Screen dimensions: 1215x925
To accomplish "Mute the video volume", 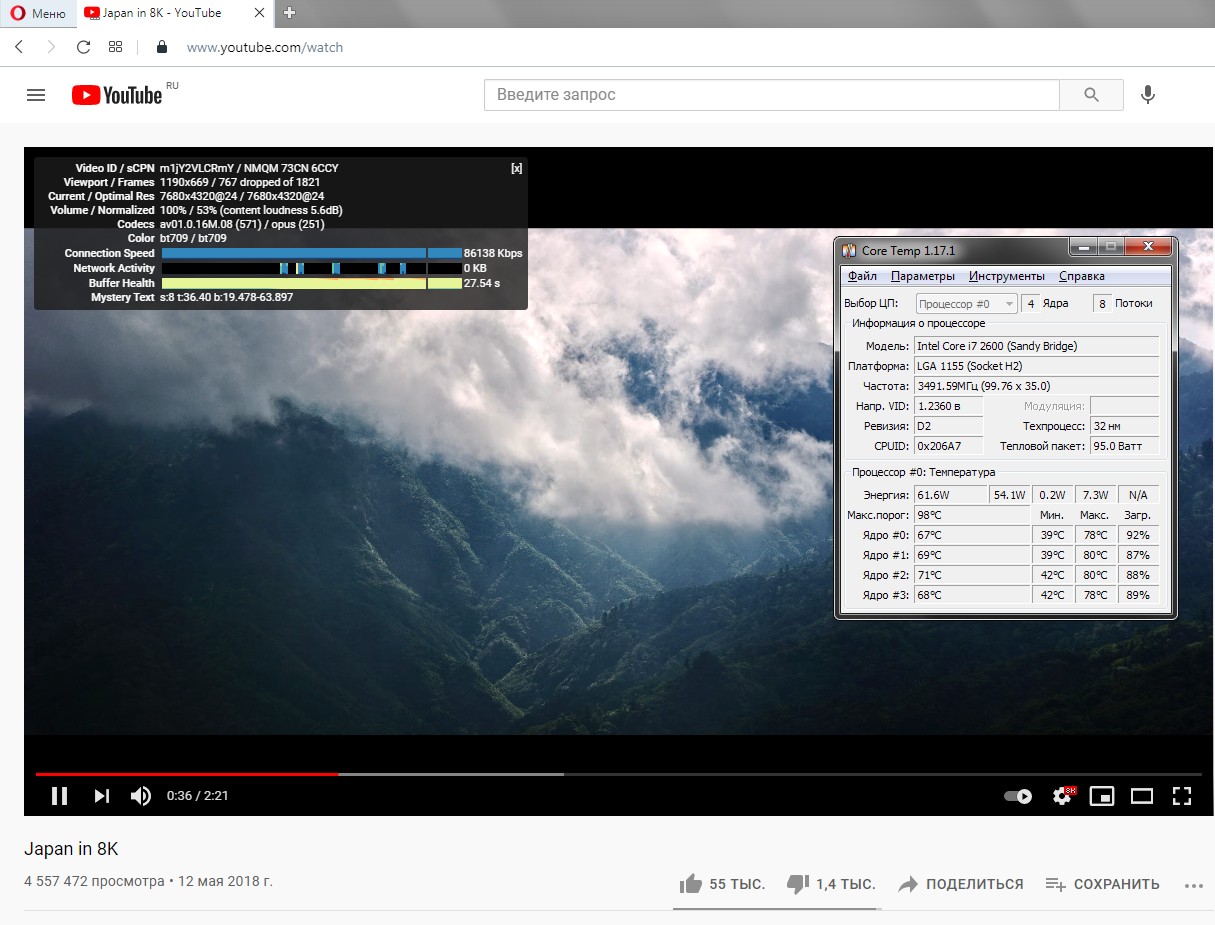I will pos(141,796).
